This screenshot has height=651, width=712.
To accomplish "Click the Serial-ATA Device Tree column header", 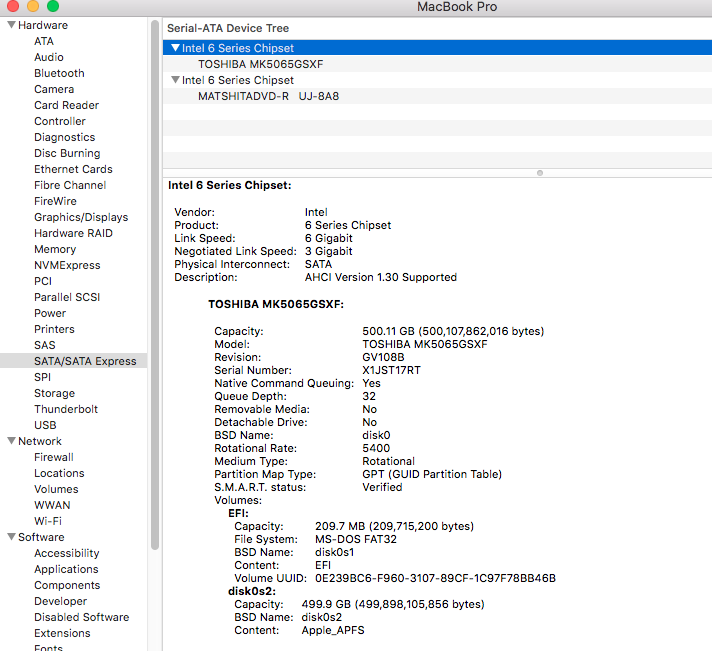I will pos(228,28).
